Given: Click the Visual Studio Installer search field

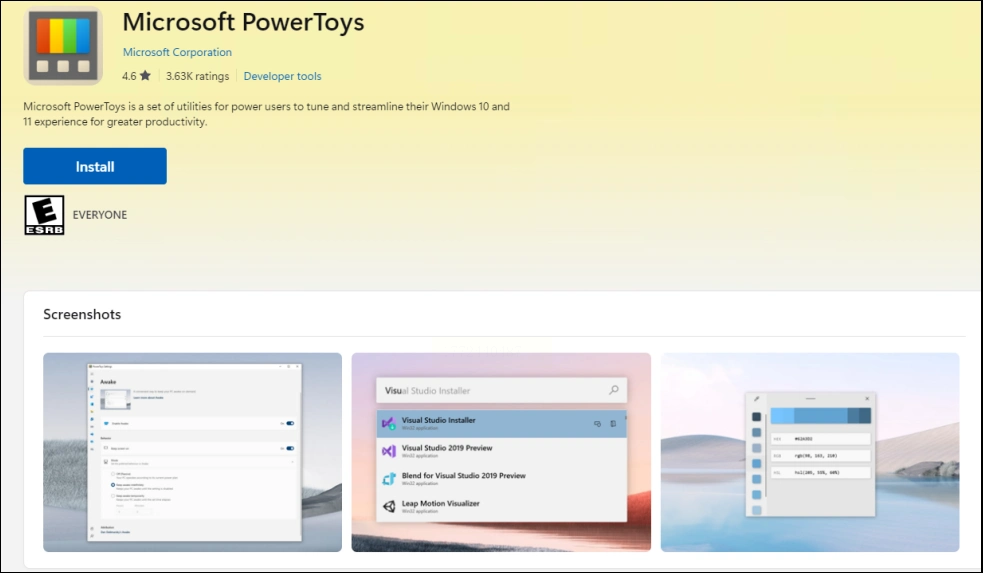Looking at the screenshot, I should pyautogui.click(x=502, y=390).
